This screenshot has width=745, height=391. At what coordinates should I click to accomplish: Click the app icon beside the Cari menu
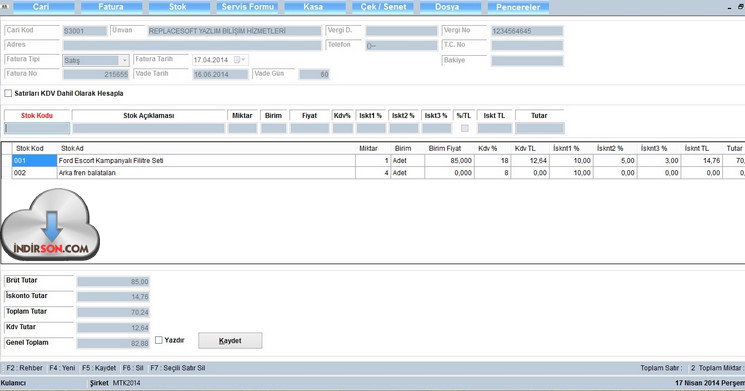pos(5,6)
